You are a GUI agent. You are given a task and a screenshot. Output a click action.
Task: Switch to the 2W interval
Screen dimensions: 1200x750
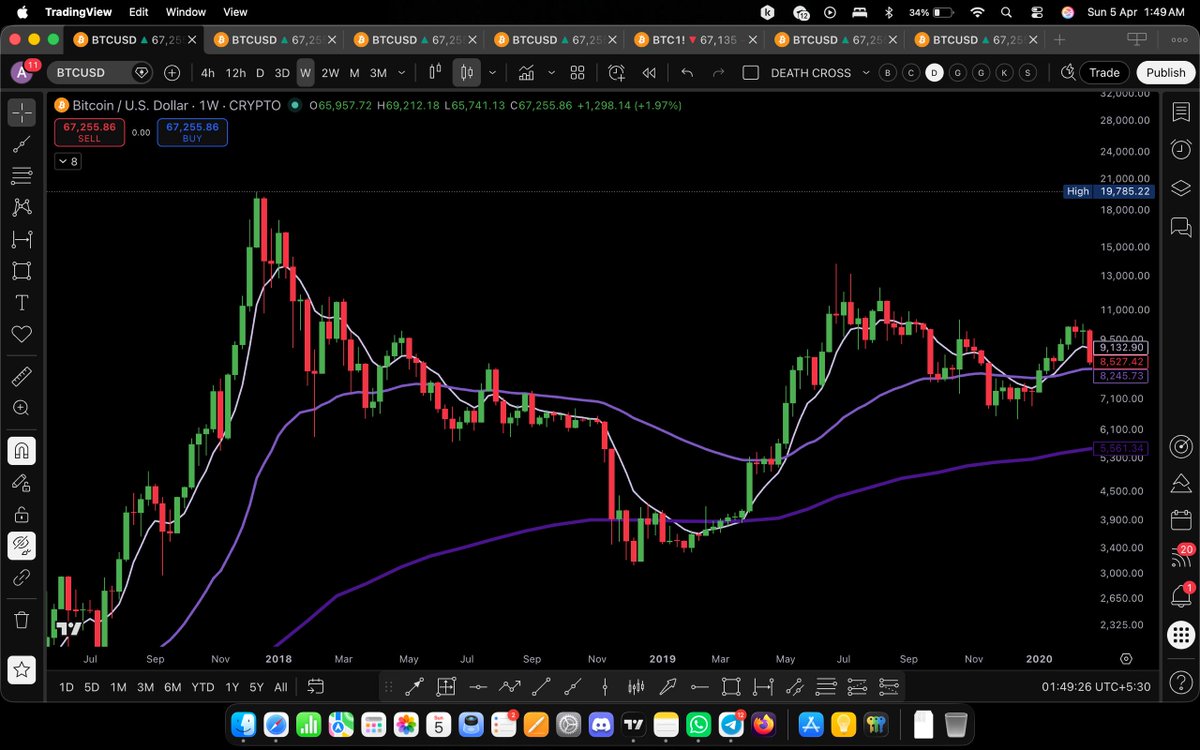click(329, 73)
